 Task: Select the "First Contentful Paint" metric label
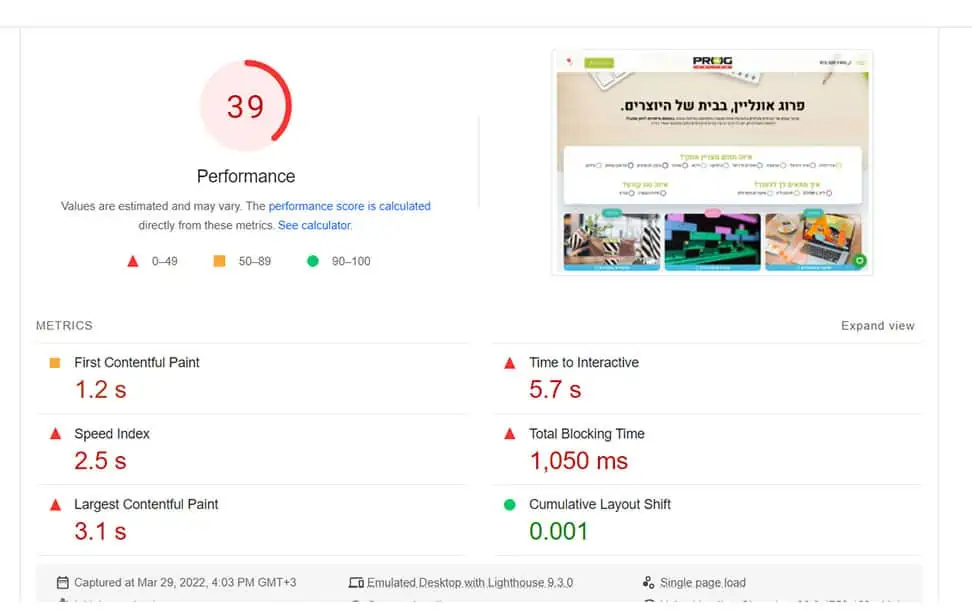pyautogui.click(x=137, y=363)
